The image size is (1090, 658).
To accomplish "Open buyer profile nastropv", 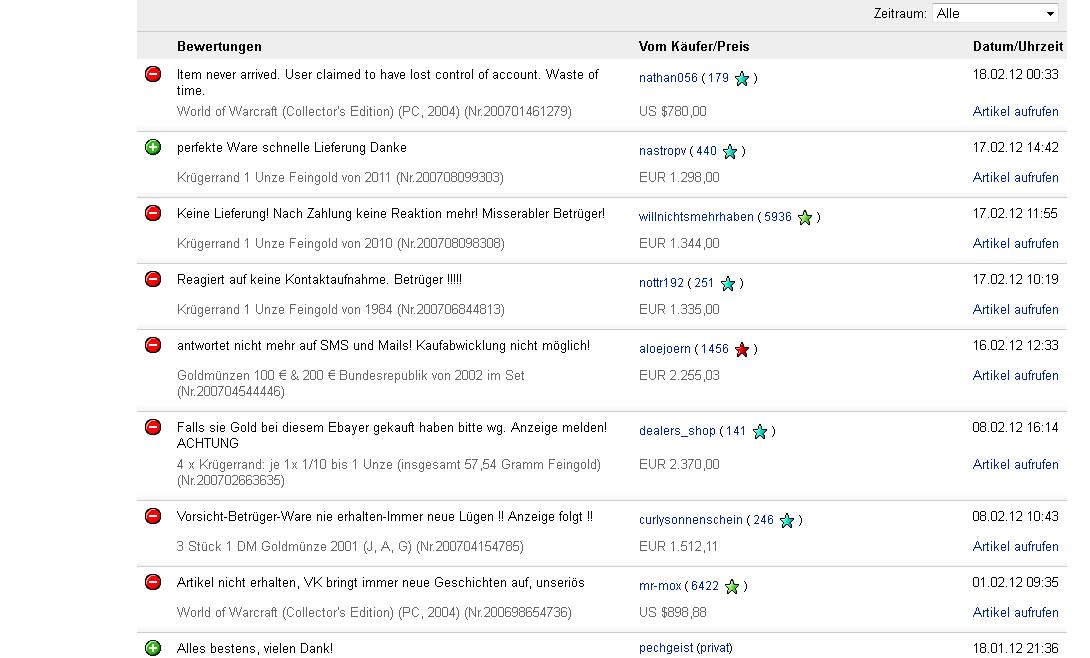I will pos(661,151).
